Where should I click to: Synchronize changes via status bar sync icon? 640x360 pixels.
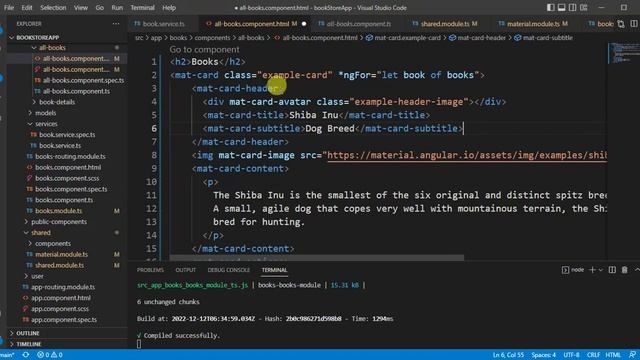pos(26,355)
